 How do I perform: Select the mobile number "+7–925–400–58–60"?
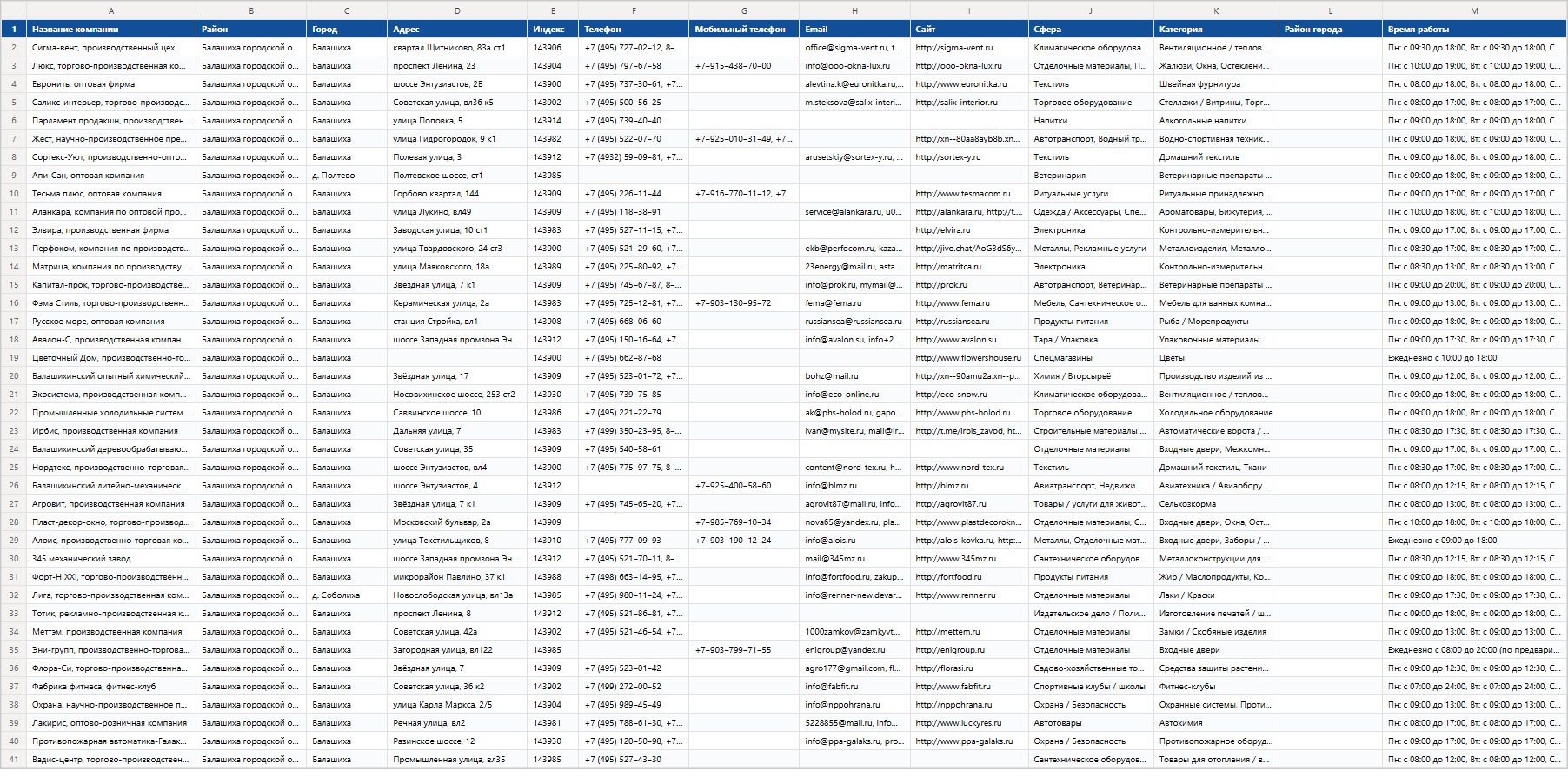(744, 486)
